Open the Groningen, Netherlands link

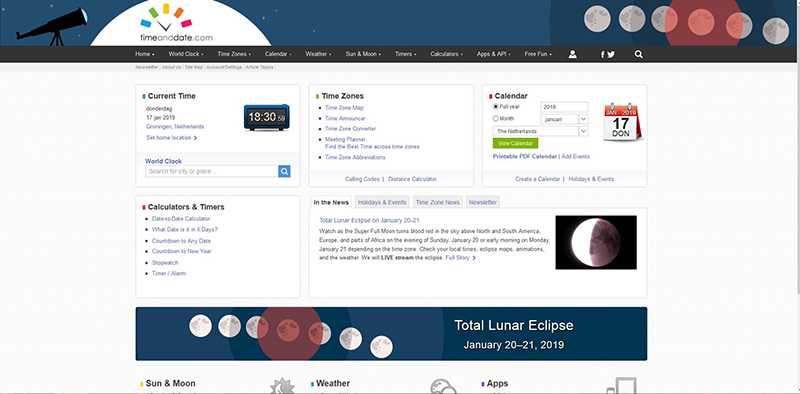[175, 127]
